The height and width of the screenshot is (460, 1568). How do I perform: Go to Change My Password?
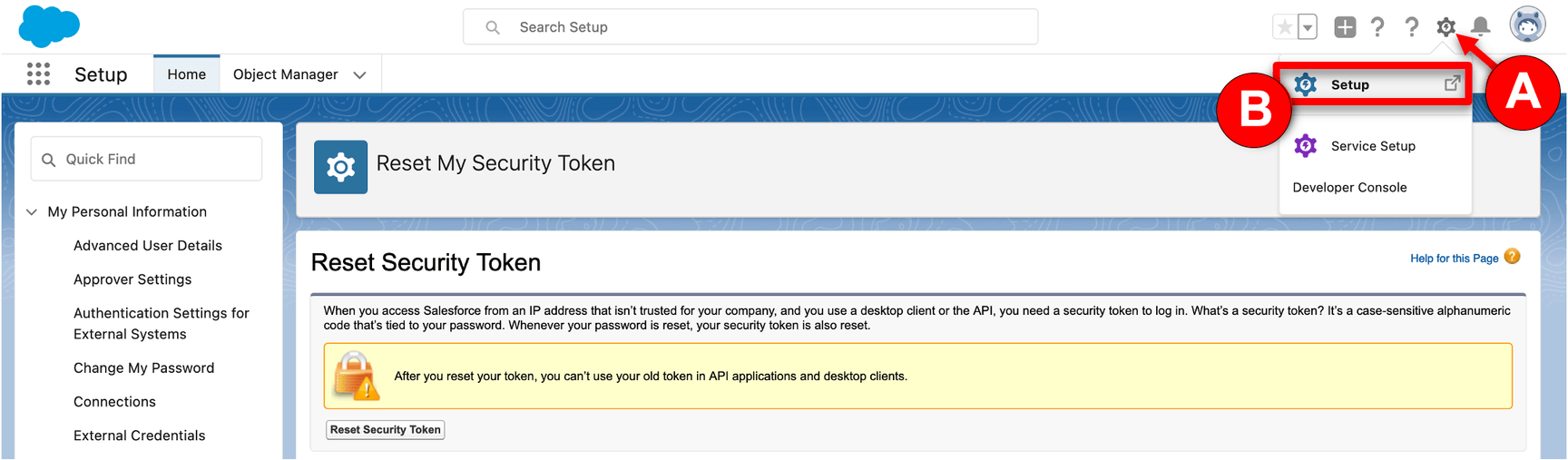coord(143,367)
